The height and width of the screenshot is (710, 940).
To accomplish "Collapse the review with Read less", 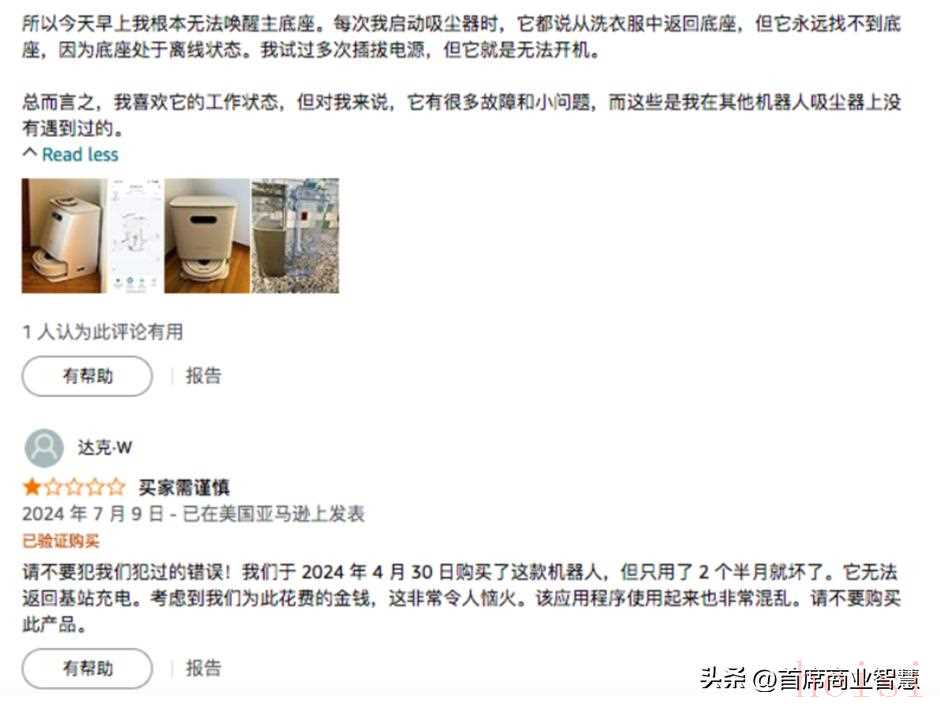I will 80,155.
